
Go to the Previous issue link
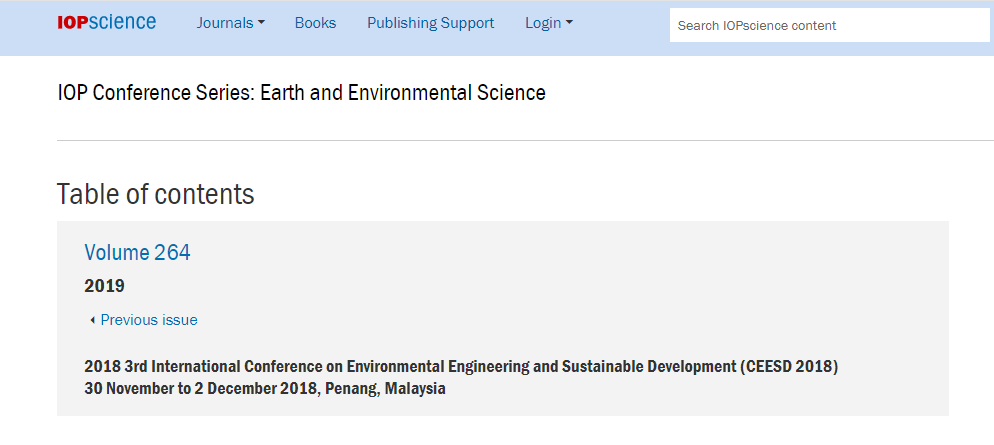148,320
